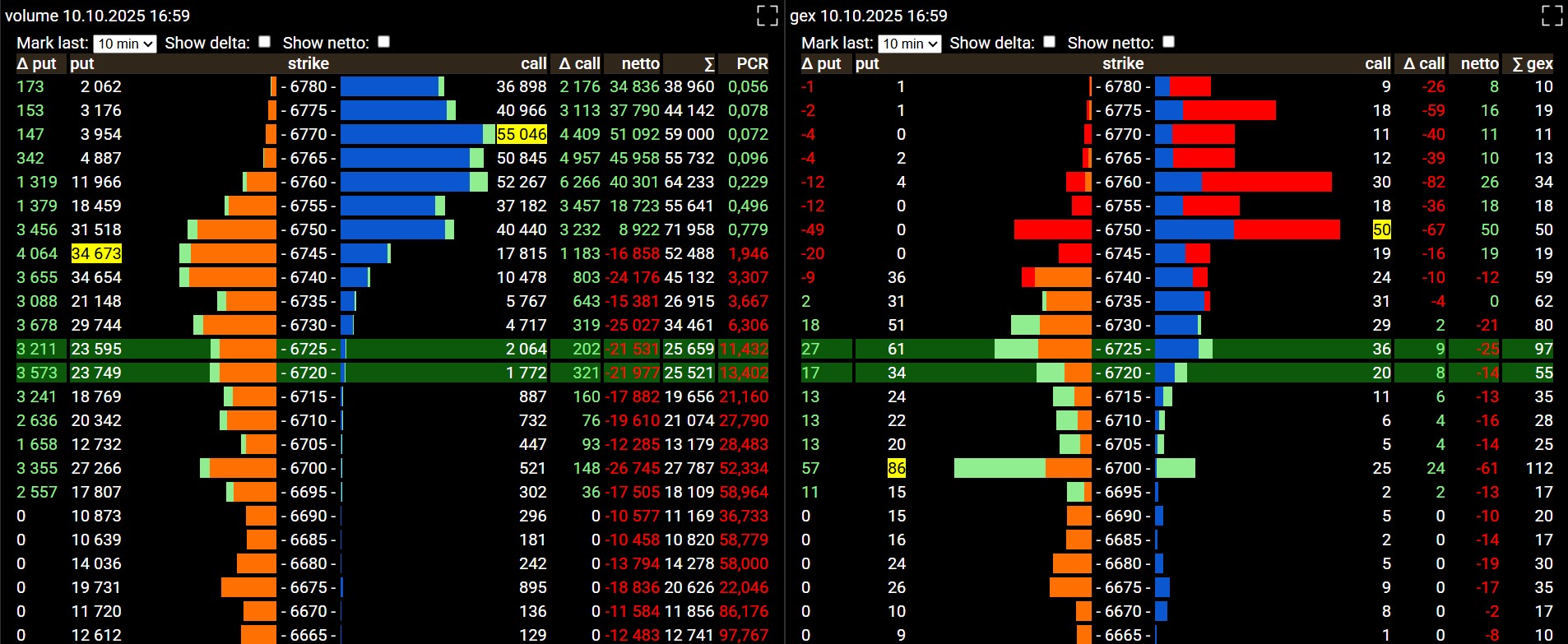Toggle Show delta in the gex panel
This screenshot has width=1568, height=644.
[1049, 42]
